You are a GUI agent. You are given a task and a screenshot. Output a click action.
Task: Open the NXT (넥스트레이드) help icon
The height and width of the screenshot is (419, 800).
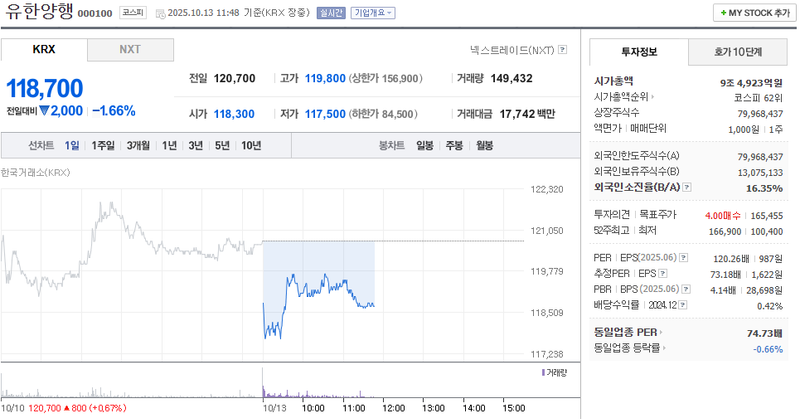[x=563, y=49]
